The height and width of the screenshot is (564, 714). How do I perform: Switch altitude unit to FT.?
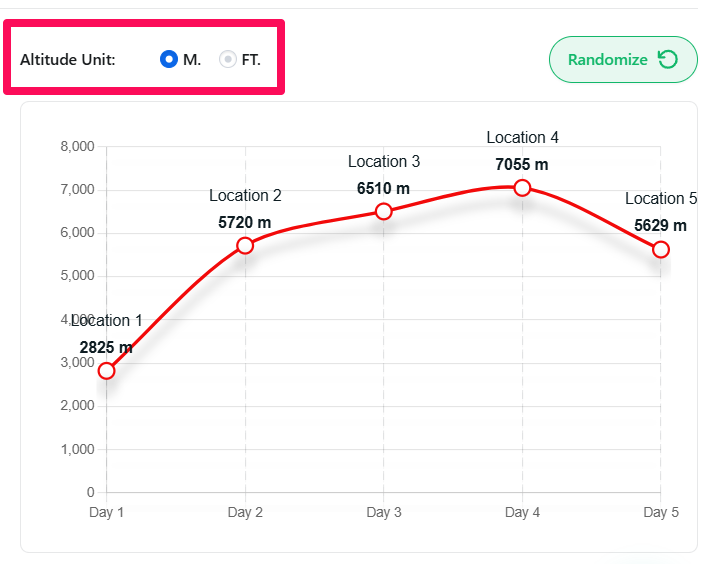point(228,59)
